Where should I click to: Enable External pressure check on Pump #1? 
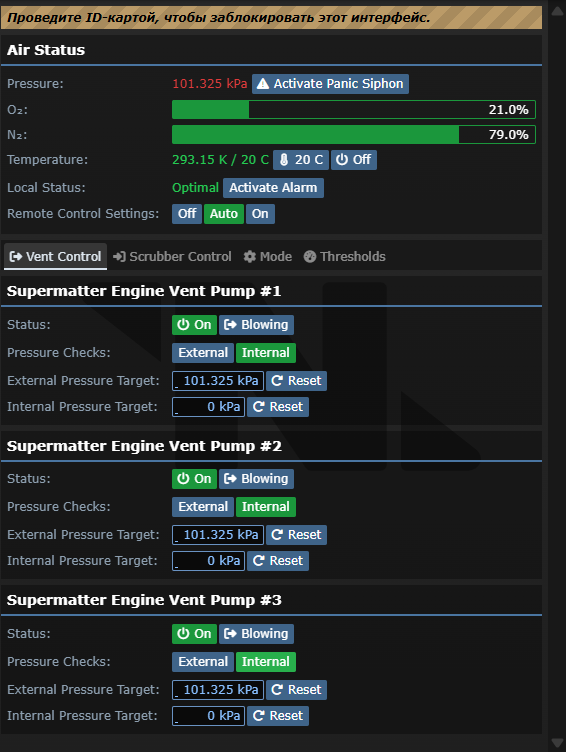point(203,353)
